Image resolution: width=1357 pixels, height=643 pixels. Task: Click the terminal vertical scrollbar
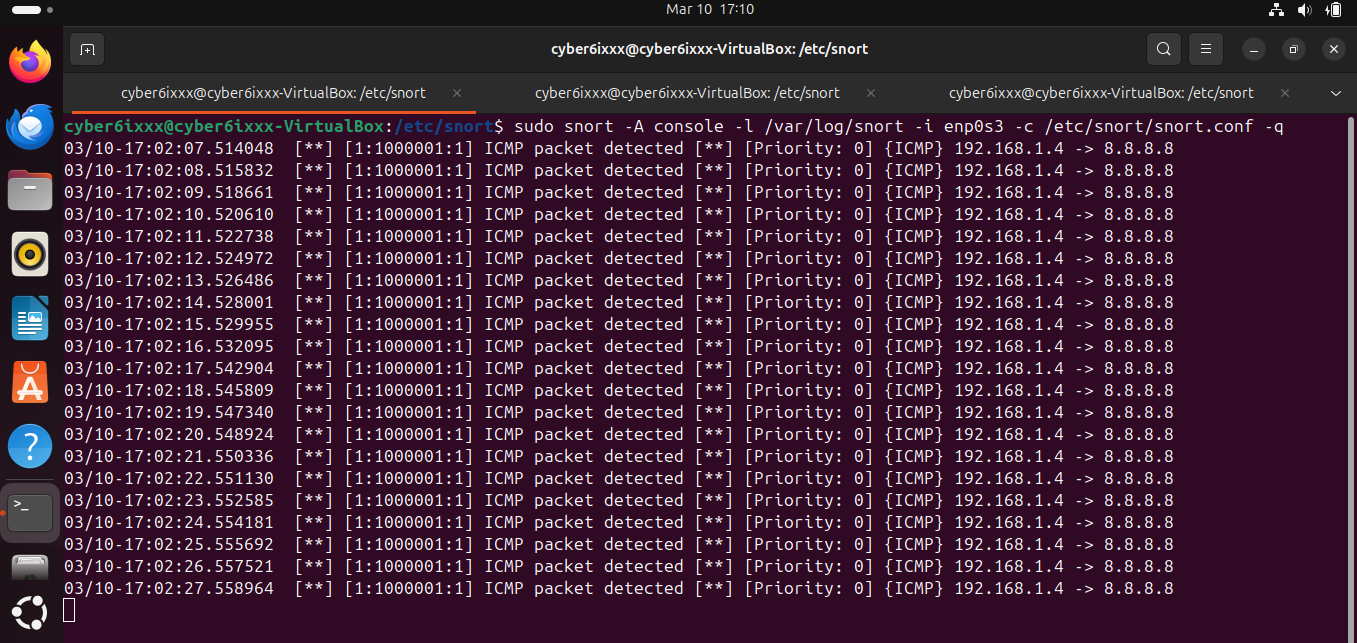tap(1351, 377)
